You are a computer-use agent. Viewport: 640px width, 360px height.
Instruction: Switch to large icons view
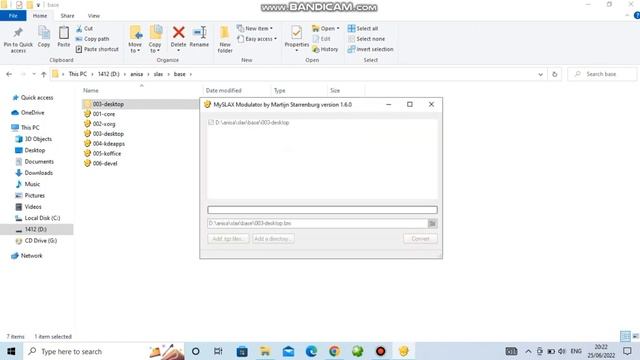[636, 336]
